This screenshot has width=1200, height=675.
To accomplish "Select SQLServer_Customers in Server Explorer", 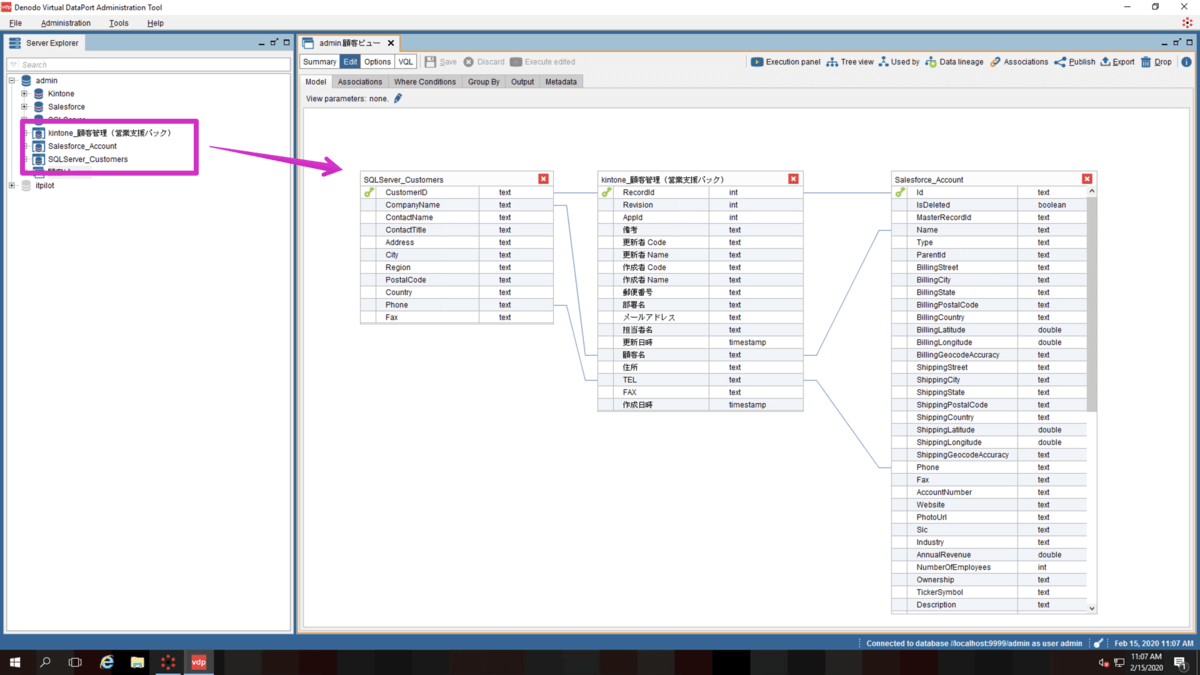I will pyautogui.click(x=88, y=159).
